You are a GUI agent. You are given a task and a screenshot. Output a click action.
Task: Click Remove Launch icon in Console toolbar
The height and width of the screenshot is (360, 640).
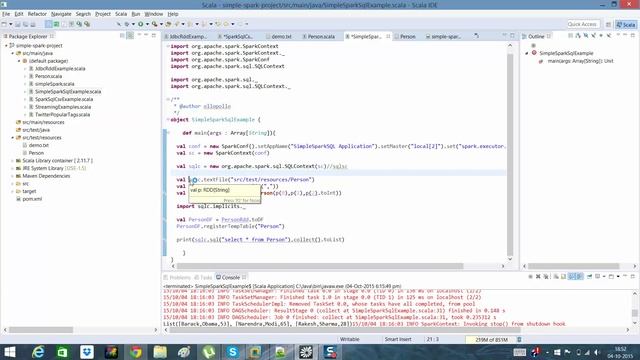coord(538,277)
